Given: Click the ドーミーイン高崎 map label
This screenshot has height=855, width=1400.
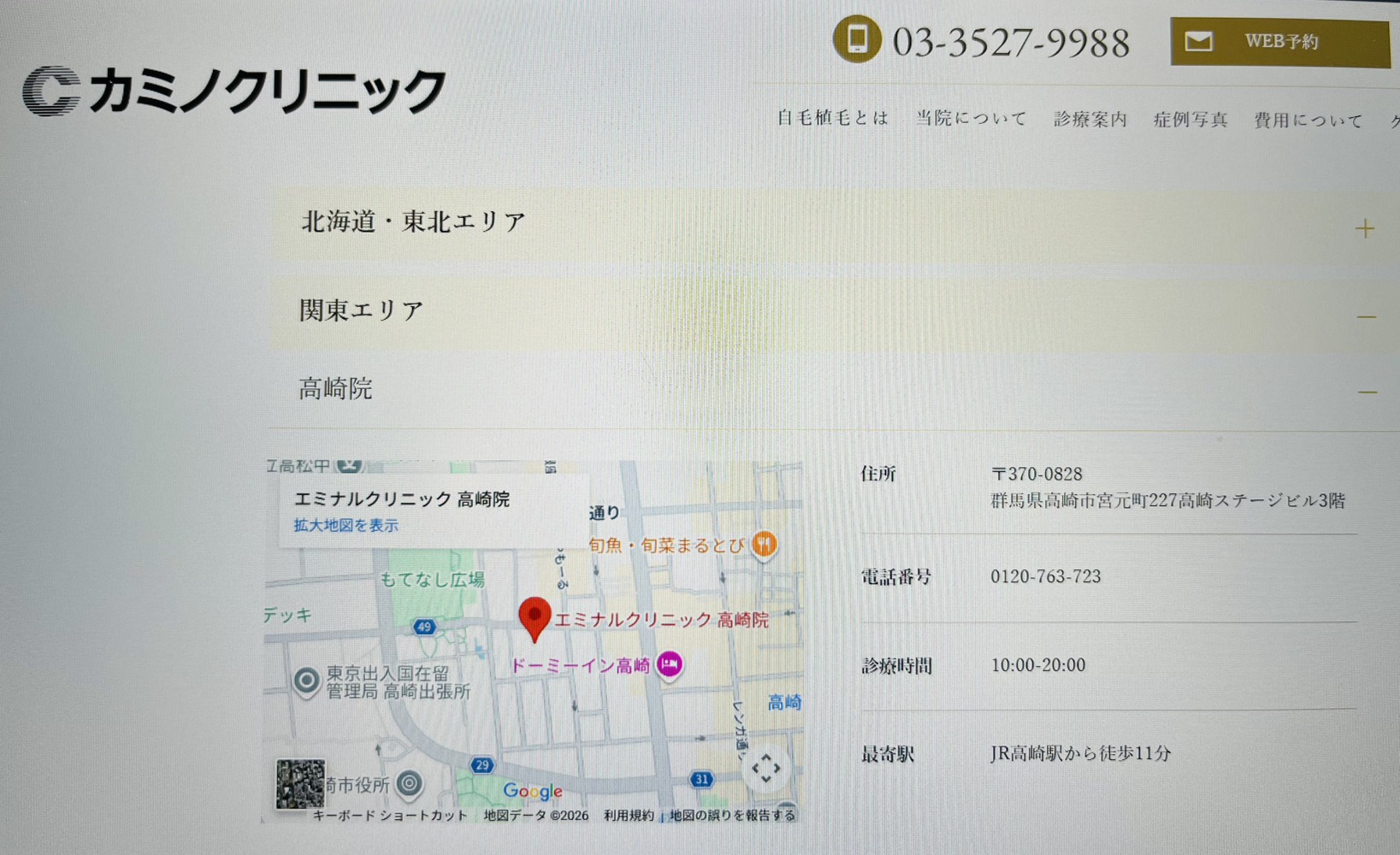Looking at the screenshot, I should (581, 665).
